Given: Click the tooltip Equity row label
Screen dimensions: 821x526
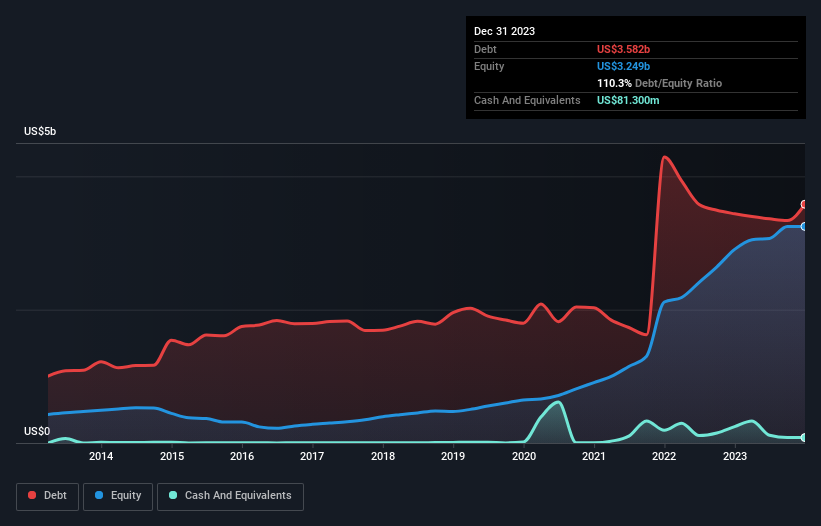Looking at the screenshot, I should click(489, 66).
